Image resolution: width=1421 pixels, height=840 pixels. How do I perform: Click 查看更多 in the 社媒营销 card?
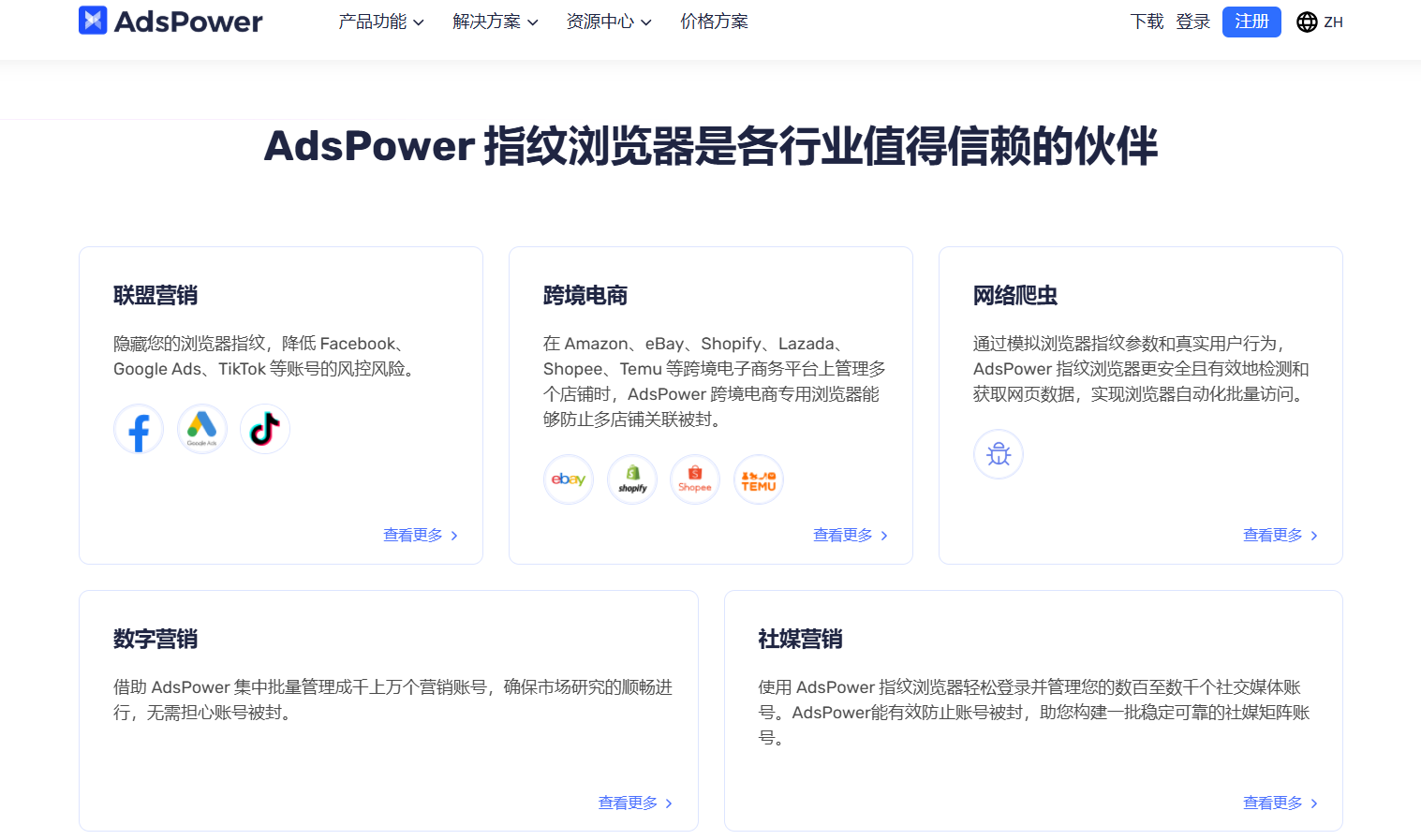coord(1280,803)
